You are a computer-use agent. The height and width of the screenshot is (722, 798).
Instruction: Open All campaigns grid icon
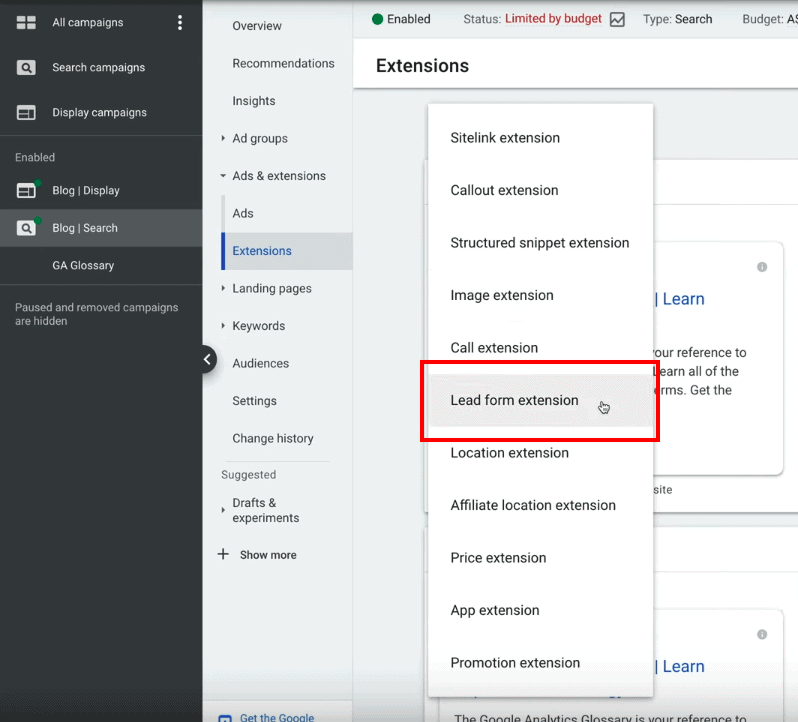point(26,22)
